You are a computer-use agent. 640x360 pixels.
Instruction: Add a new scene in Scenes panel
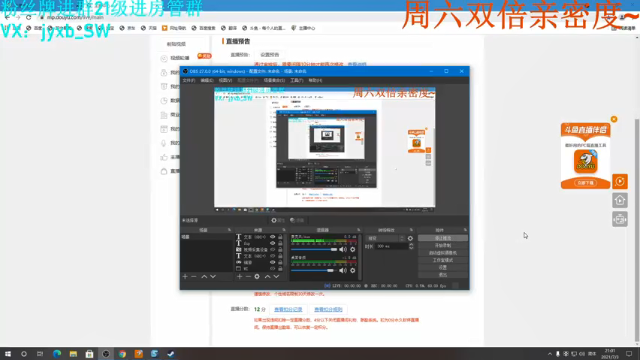[185, 277]
